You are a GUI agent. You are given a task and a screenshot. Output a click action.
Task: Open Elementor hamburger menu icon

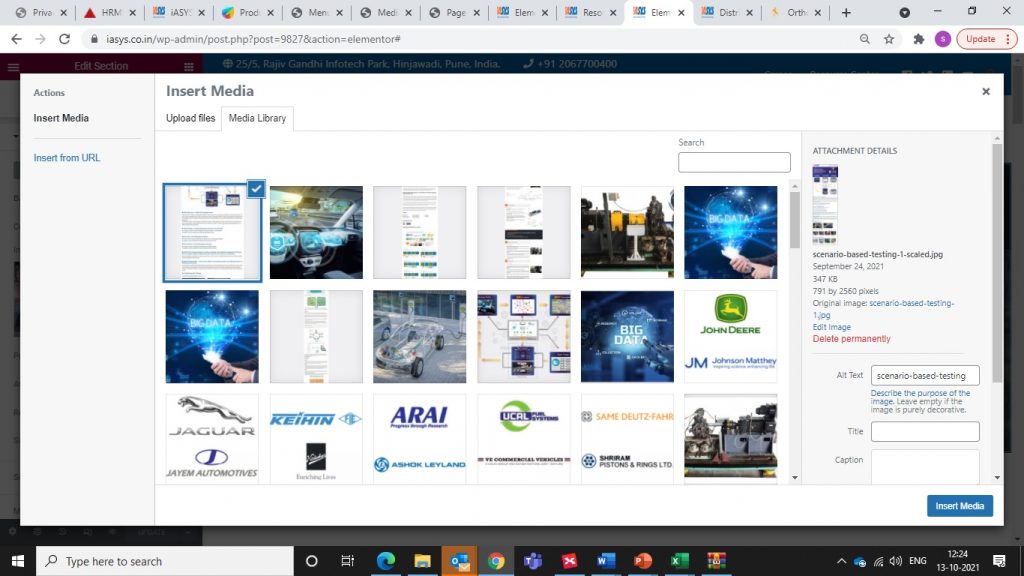[13, 67]
